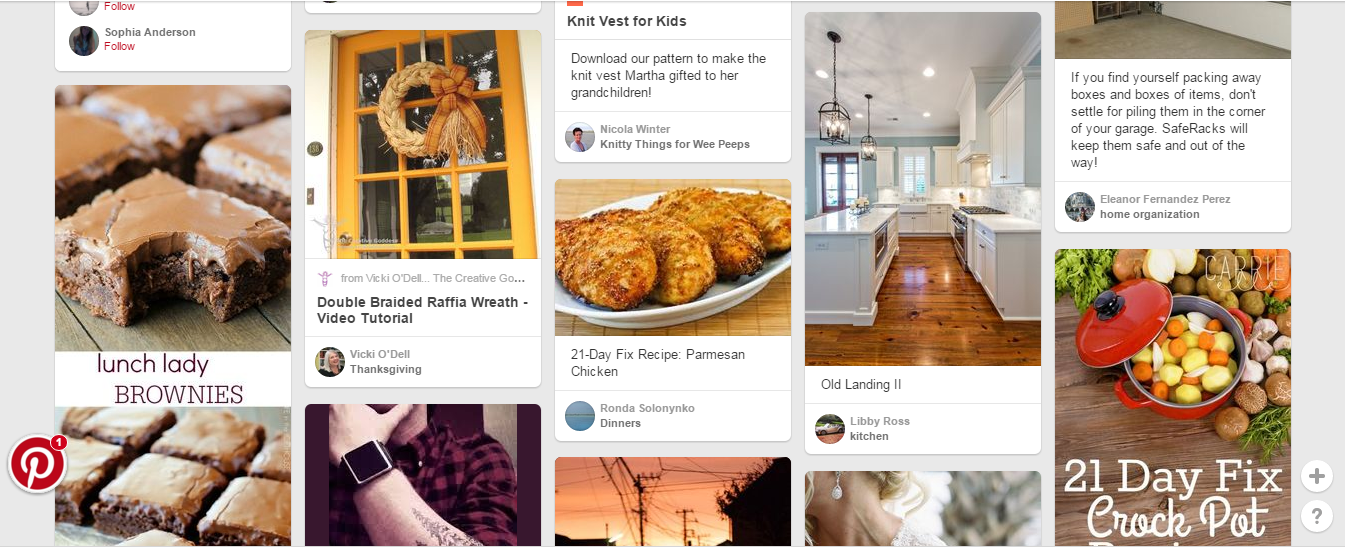Open the question mark help button
This screenshot has height=547, width=1345.
[1316, 516]
